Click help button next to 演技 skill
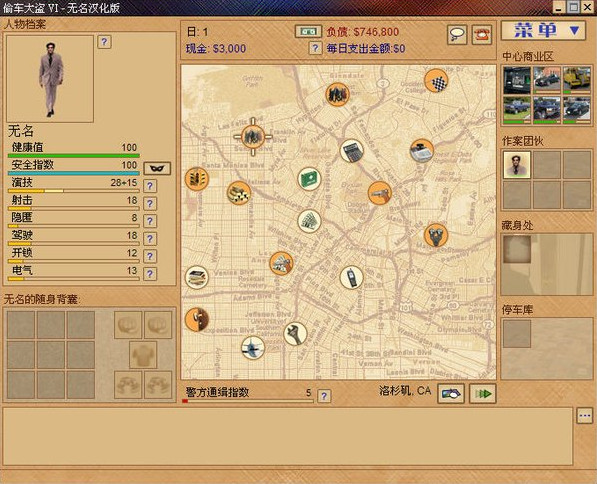 tap(150, 186)
